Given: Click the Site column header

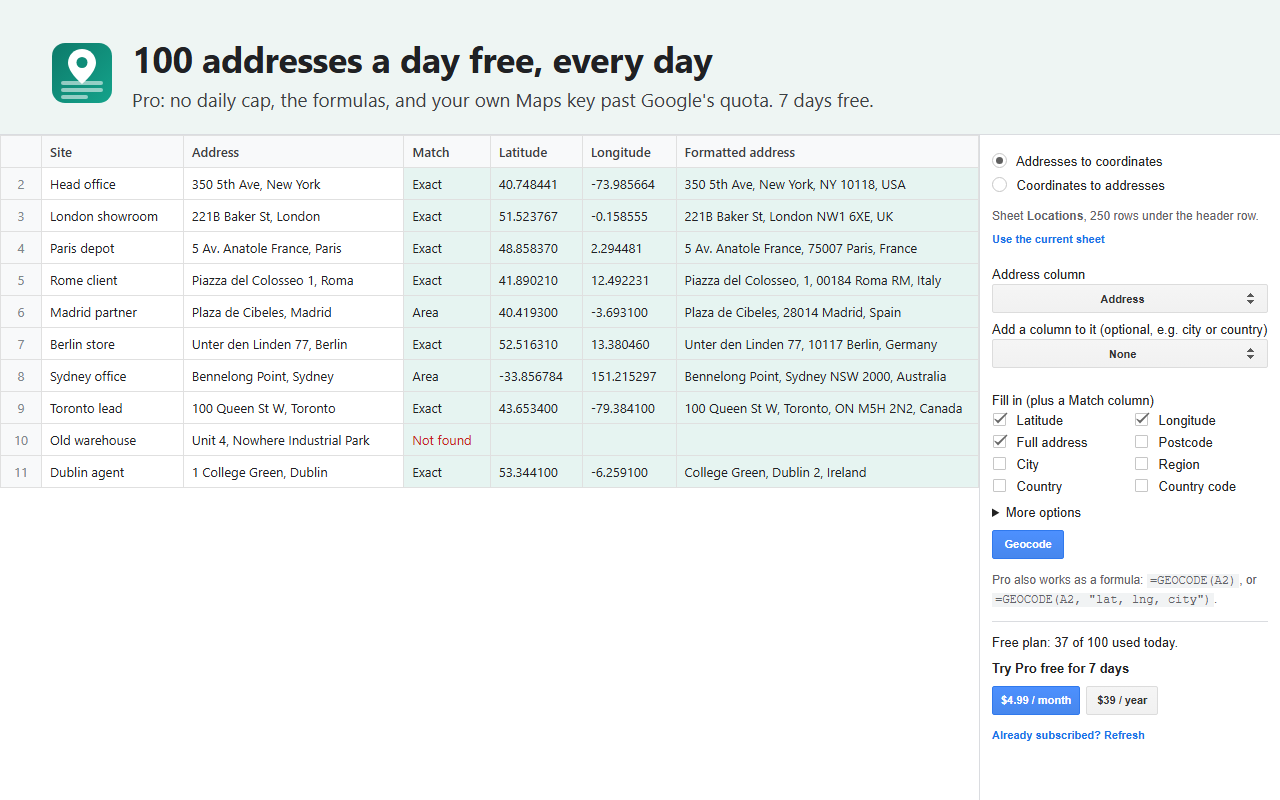Looking at the screenshot, I should [x=112, y=152].
